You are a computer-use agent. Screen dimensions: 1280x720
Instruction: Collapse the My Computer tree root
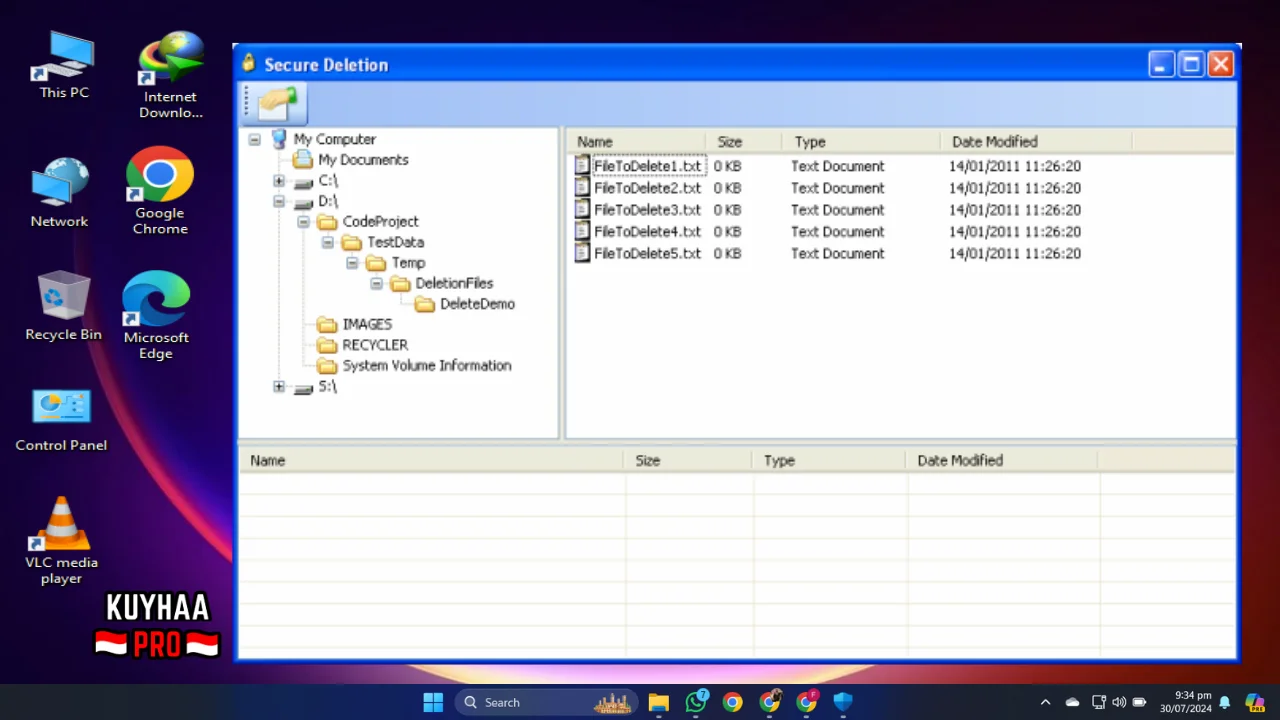(x=254, y=140)
